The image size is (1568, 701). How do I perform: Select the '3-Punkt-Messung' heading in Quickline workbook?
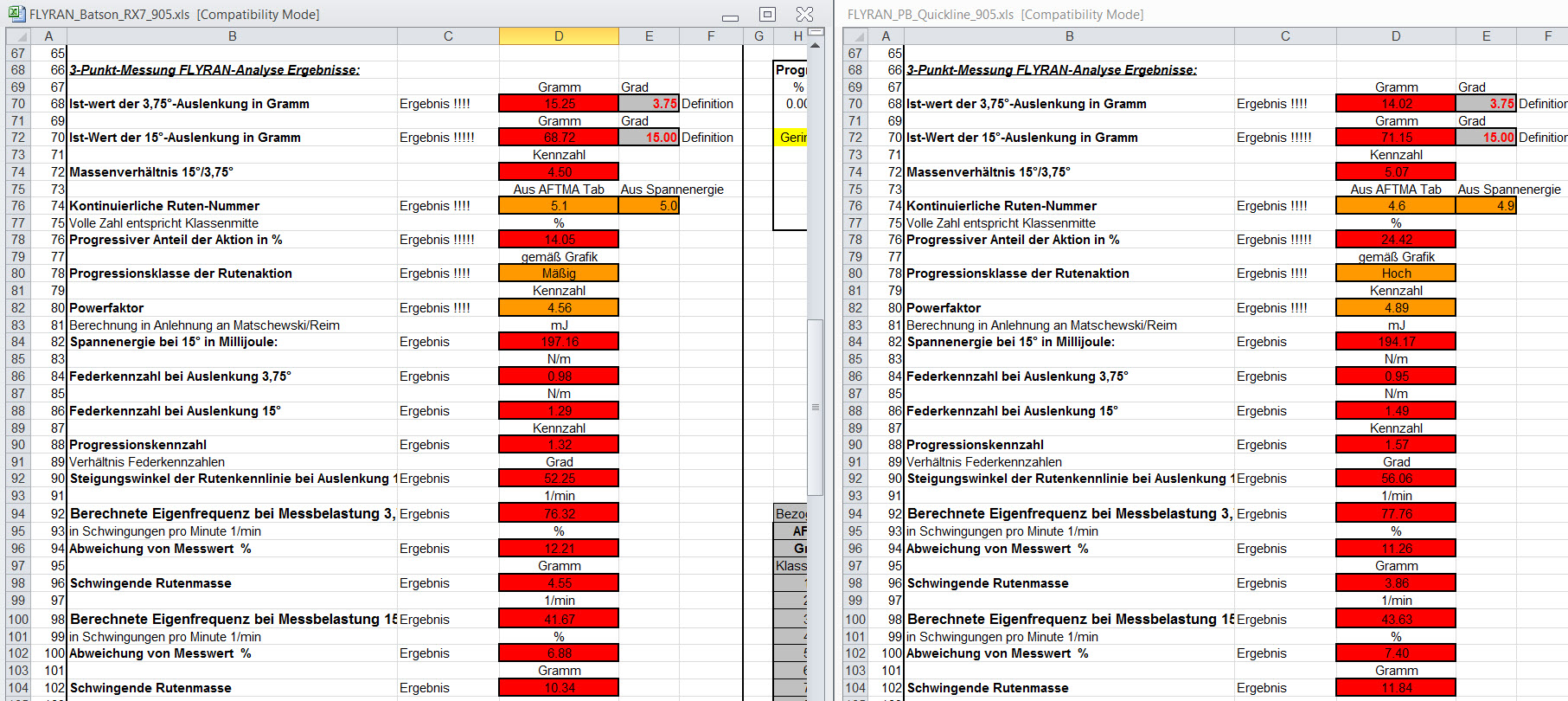coord(1052,70)
